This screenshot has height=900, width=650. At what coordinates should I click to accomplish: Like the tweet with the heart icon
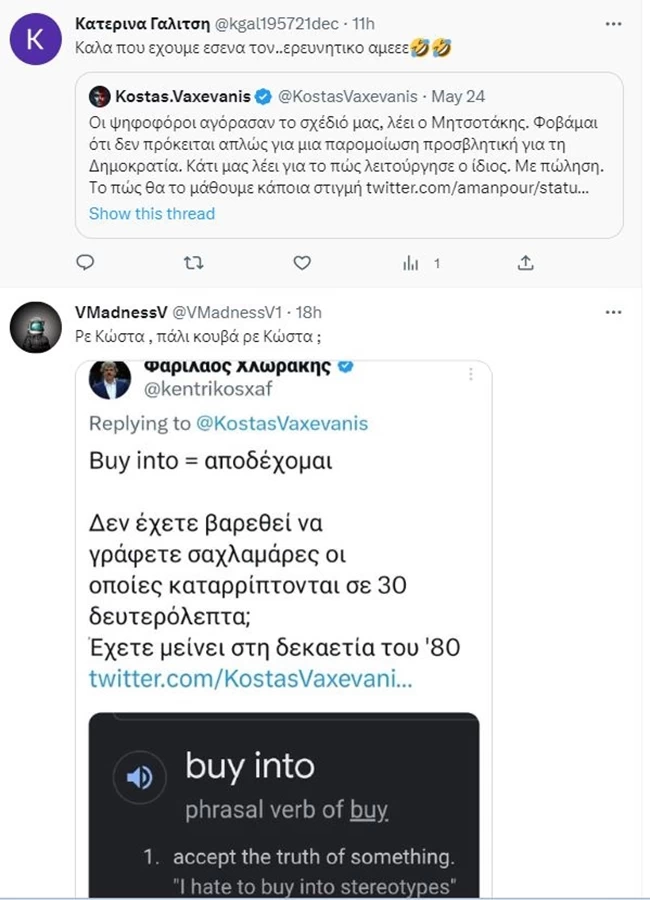coord(302,263)
